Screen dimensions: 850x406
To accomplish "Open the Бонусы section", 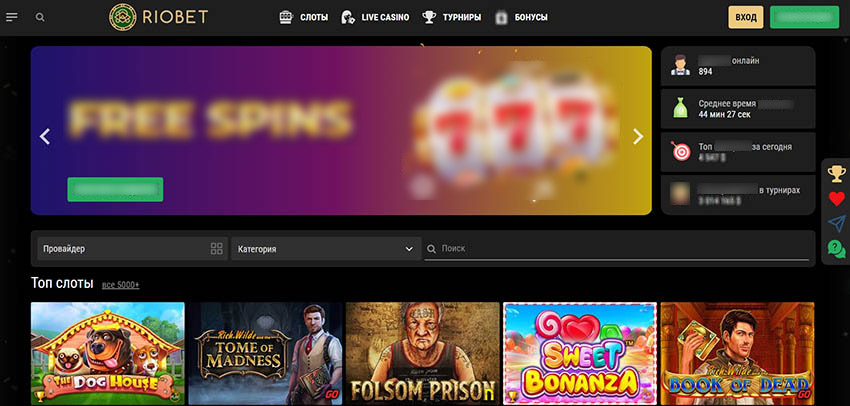I will tap(521, 17).
